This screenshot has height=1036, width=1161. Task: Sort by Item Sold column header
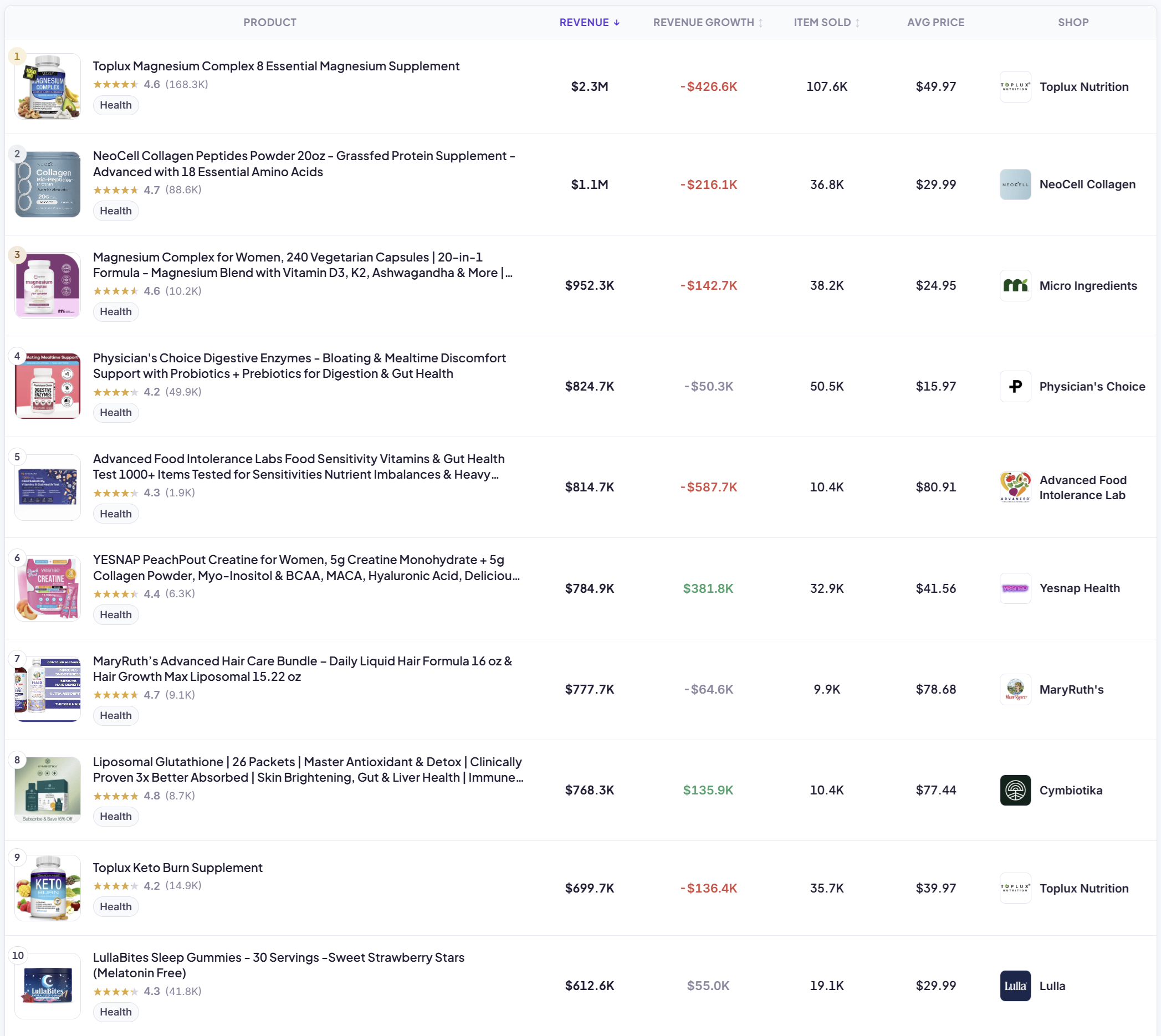[827, 22]
